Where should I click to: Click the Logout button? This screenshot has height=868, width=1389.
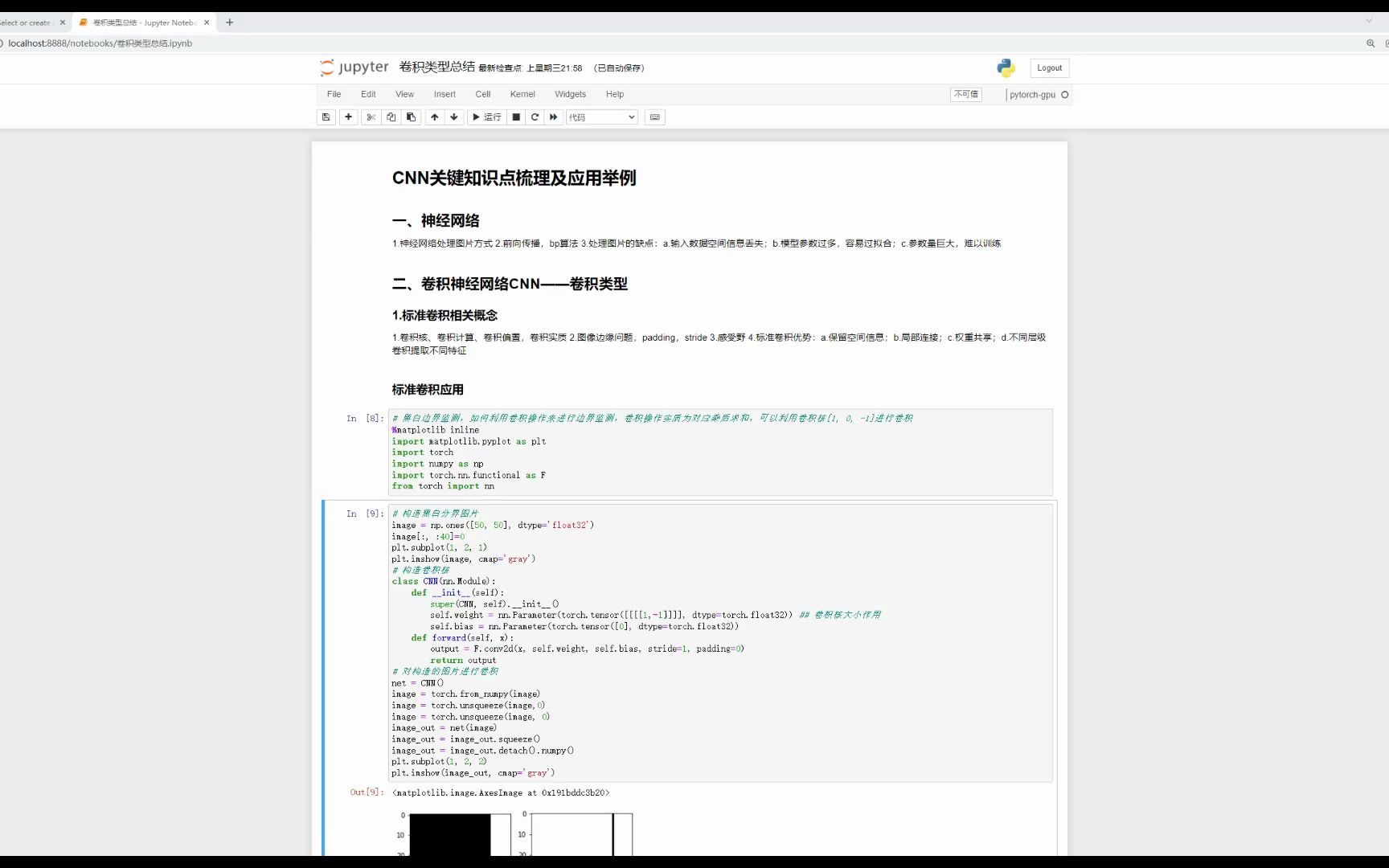(1049, 68)
